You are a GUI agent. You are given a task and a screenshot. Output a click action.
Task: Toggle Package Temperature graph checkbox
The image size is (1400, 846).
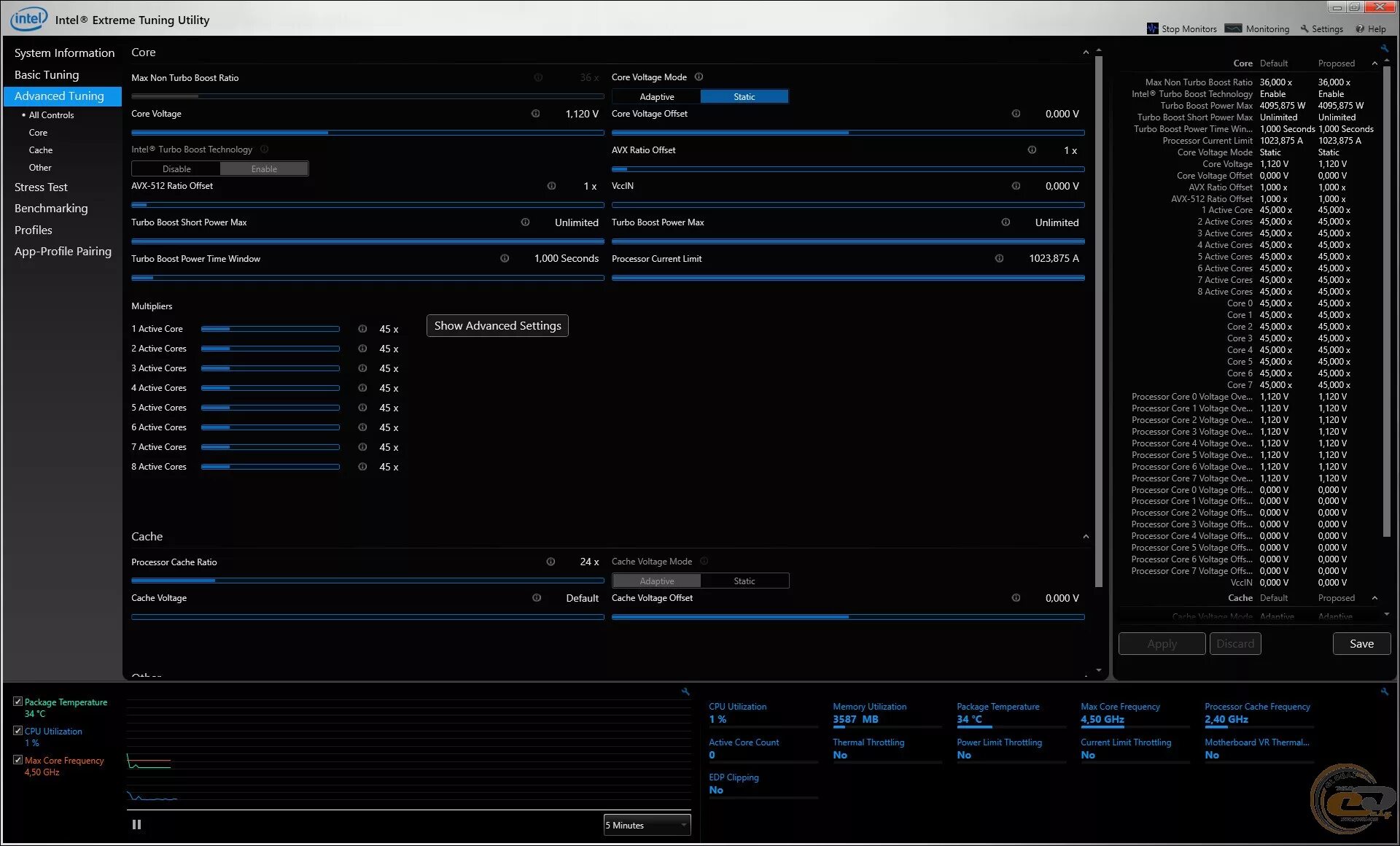(17, 702)
